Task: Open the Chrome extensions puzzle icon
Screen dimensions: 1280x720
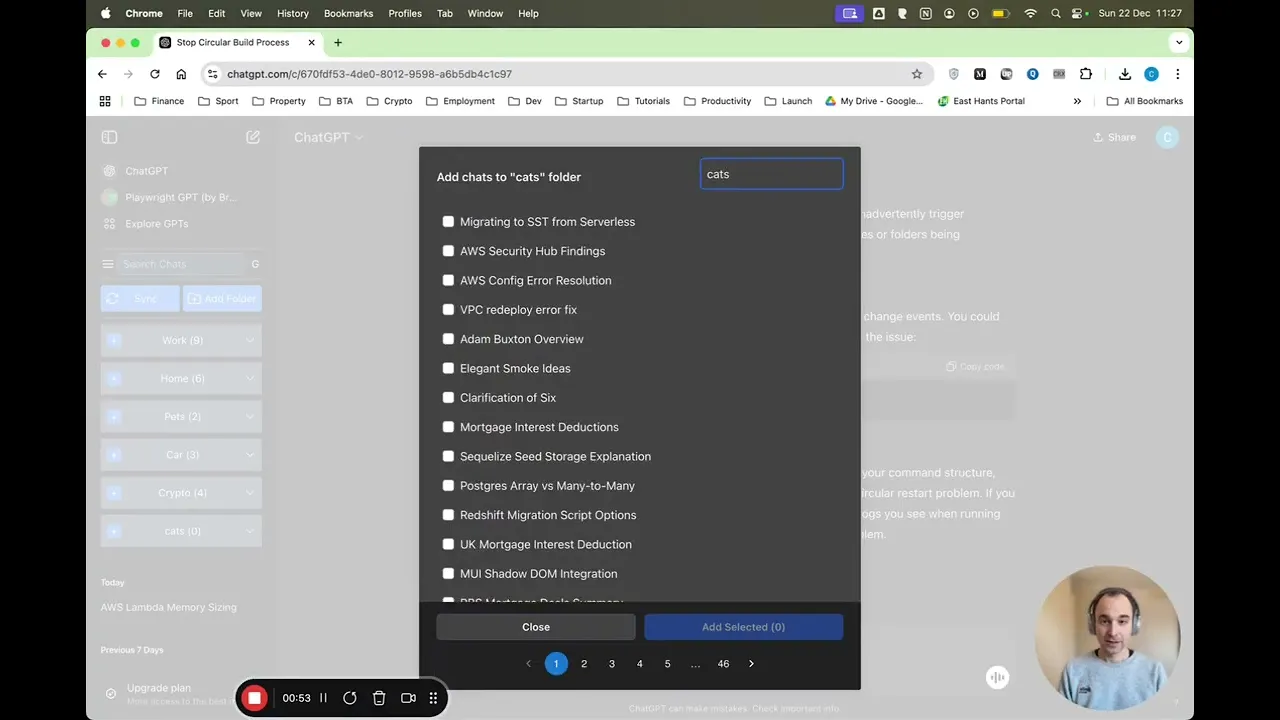Action: pos(1086,74)
